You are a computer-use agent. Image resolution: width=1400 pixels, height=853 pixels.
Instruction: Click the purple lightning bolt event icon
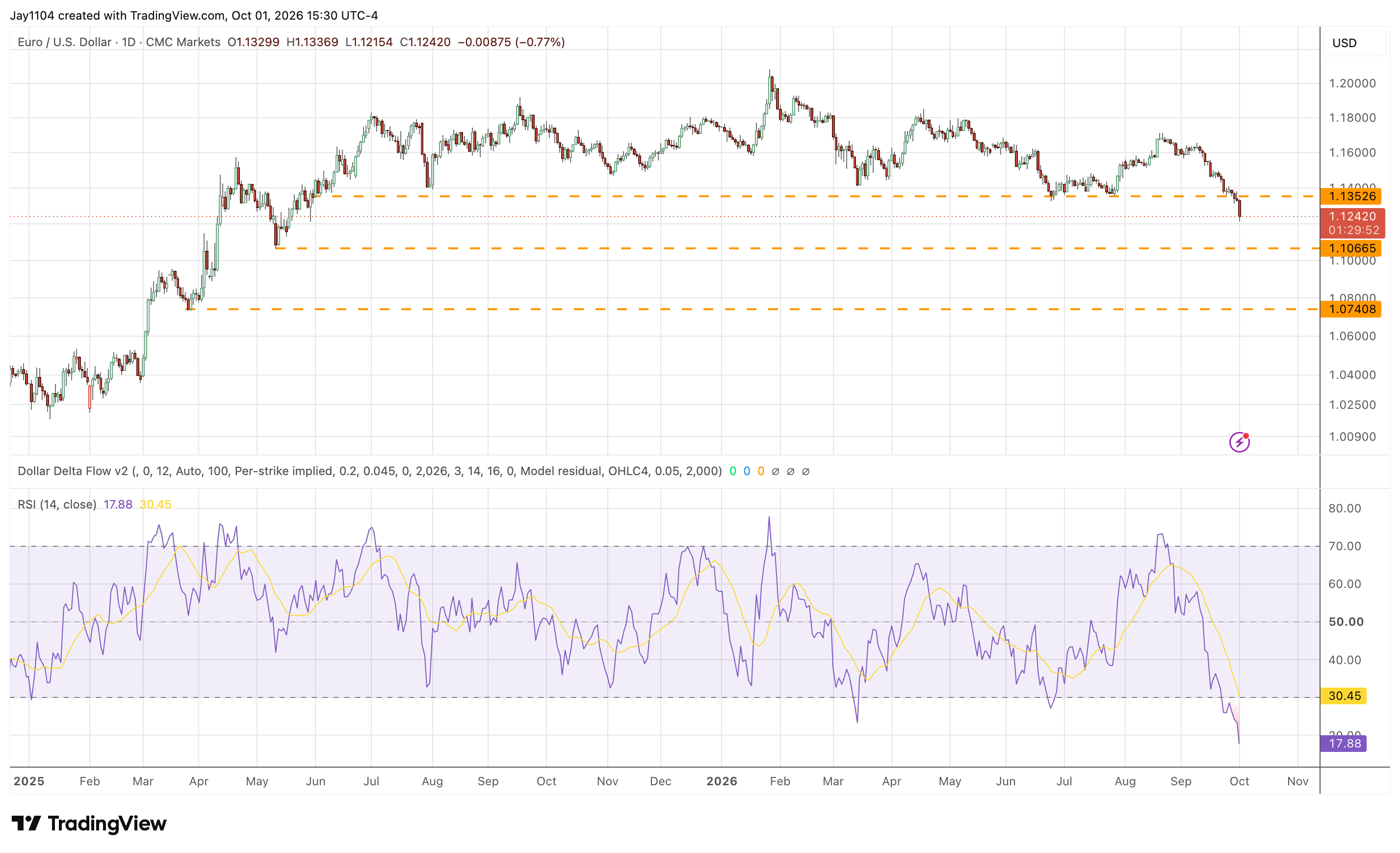[x=1239, y=442]
